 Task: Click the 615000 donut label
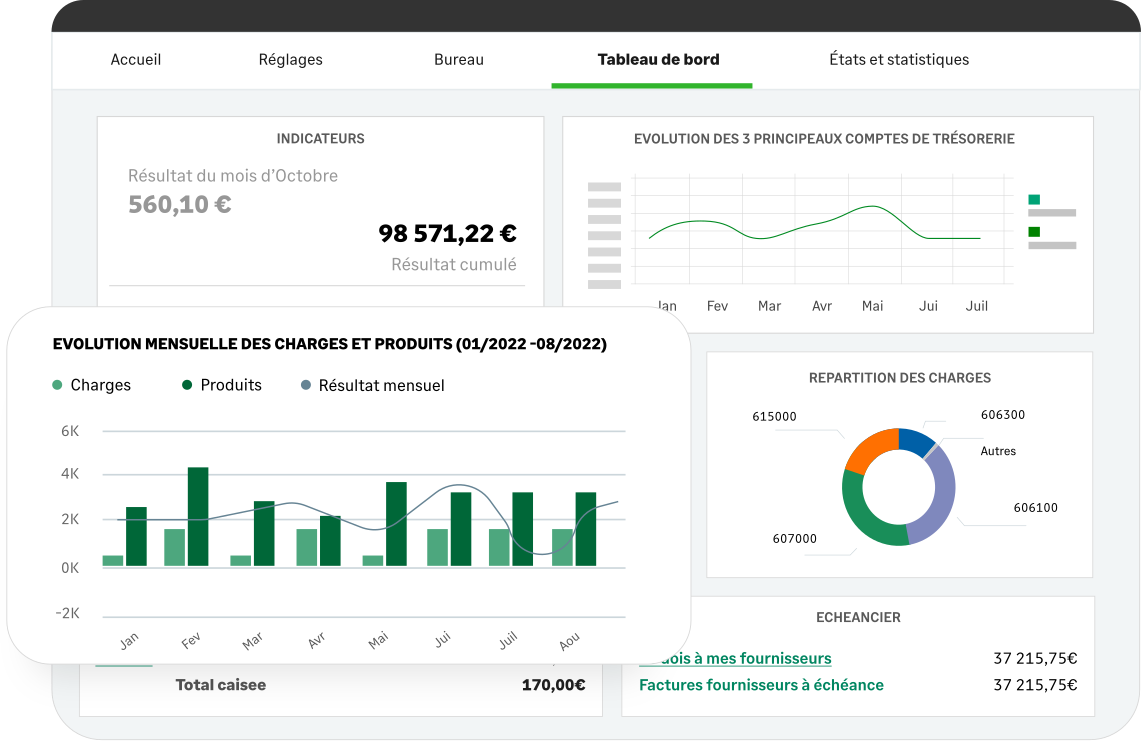pyautogui.click(x=774, y=416)
